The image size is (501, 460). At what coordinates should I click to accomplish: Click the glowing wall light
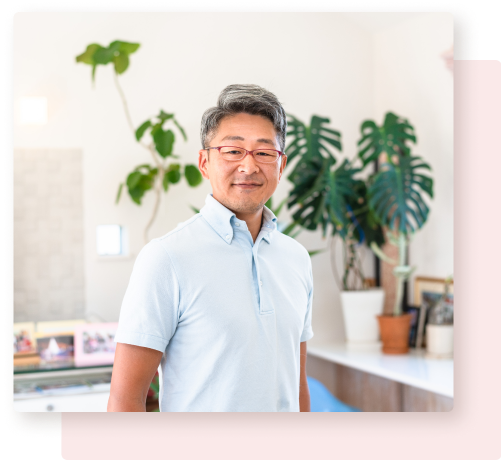pos(33,110)
